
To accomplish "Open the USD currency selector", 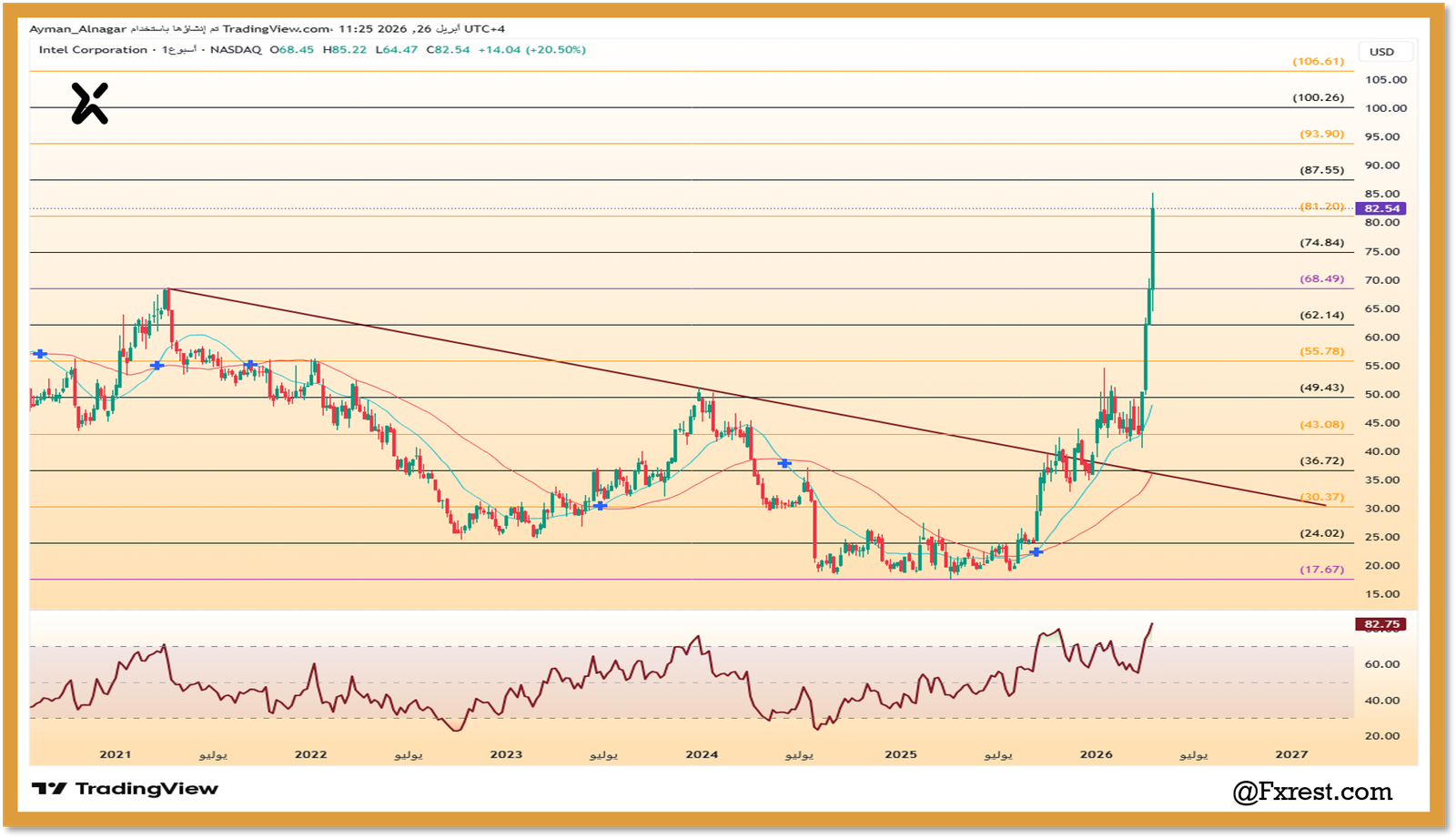I will [x=1381, y=52].
